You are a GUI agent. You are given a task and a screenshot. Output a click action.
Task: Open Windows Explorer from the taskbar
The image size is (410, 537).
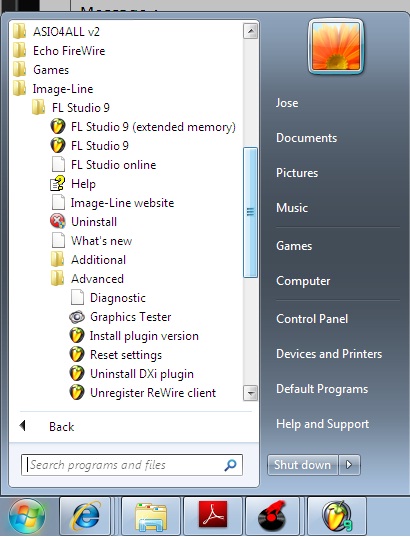[x=151, y=516]
